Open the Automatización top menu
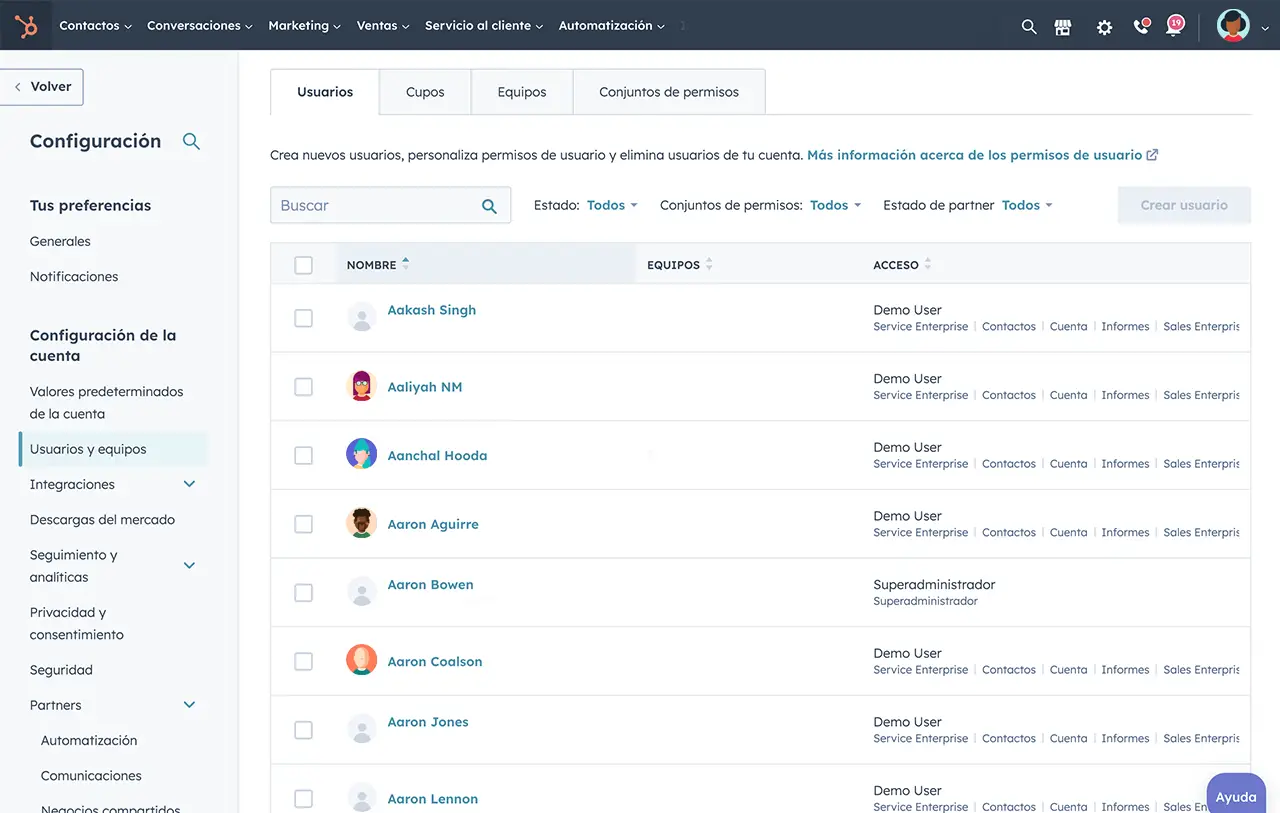The width and height of the screenshot is (1280, 813). [611, 26]
